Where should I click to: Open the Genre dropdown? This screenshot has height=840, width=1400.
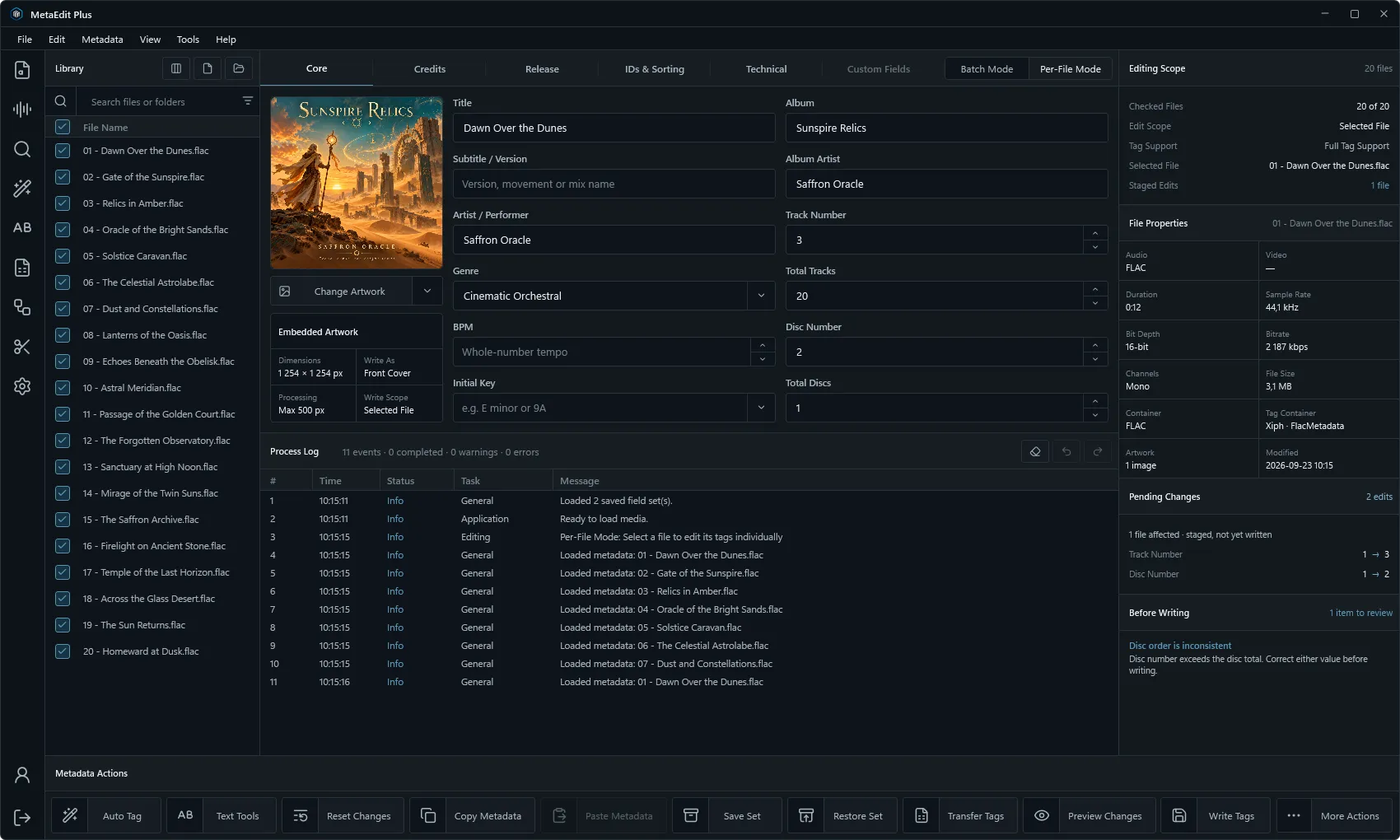click(761, 296)
